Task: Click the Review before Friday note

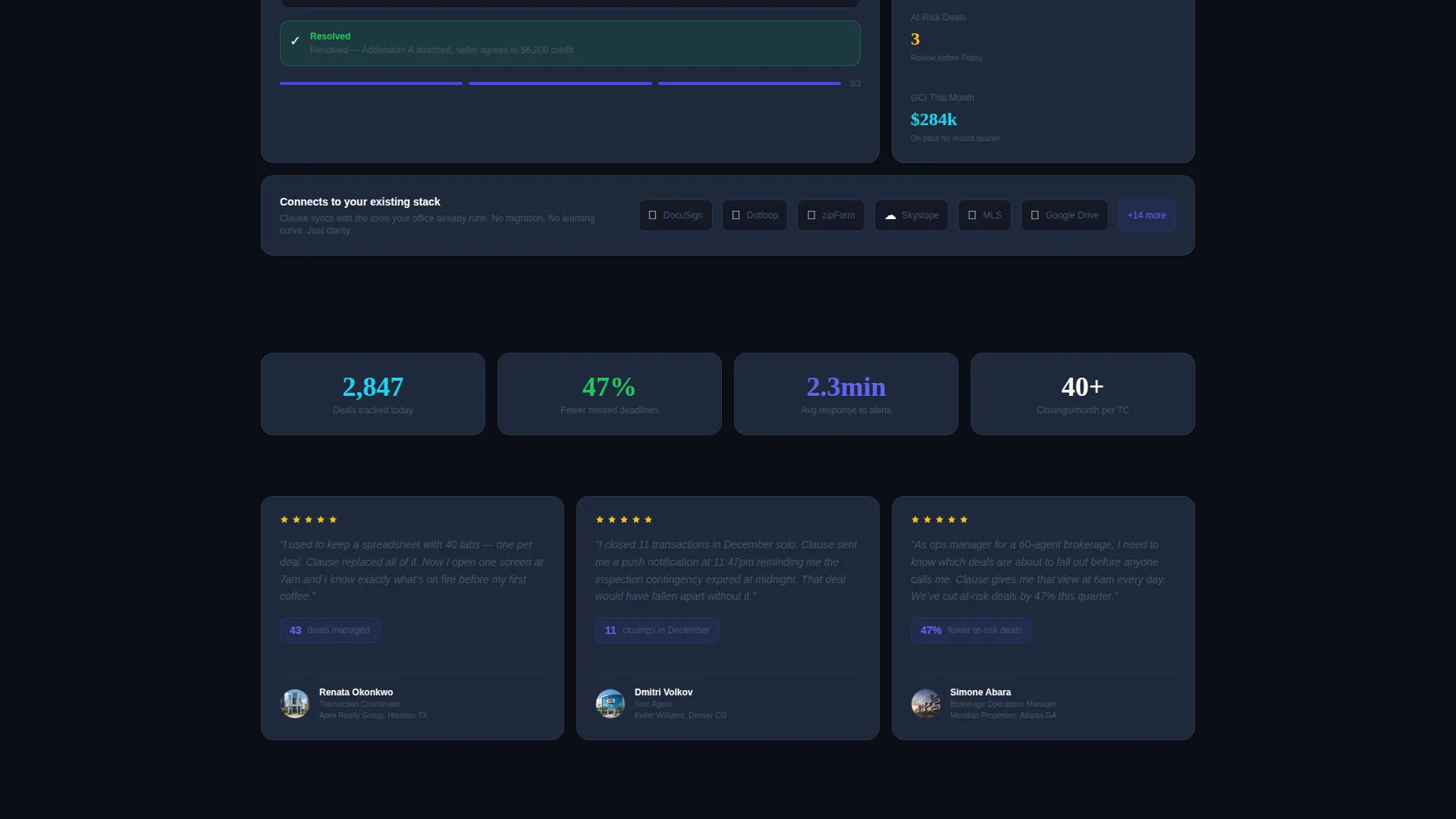Action: 946,58
